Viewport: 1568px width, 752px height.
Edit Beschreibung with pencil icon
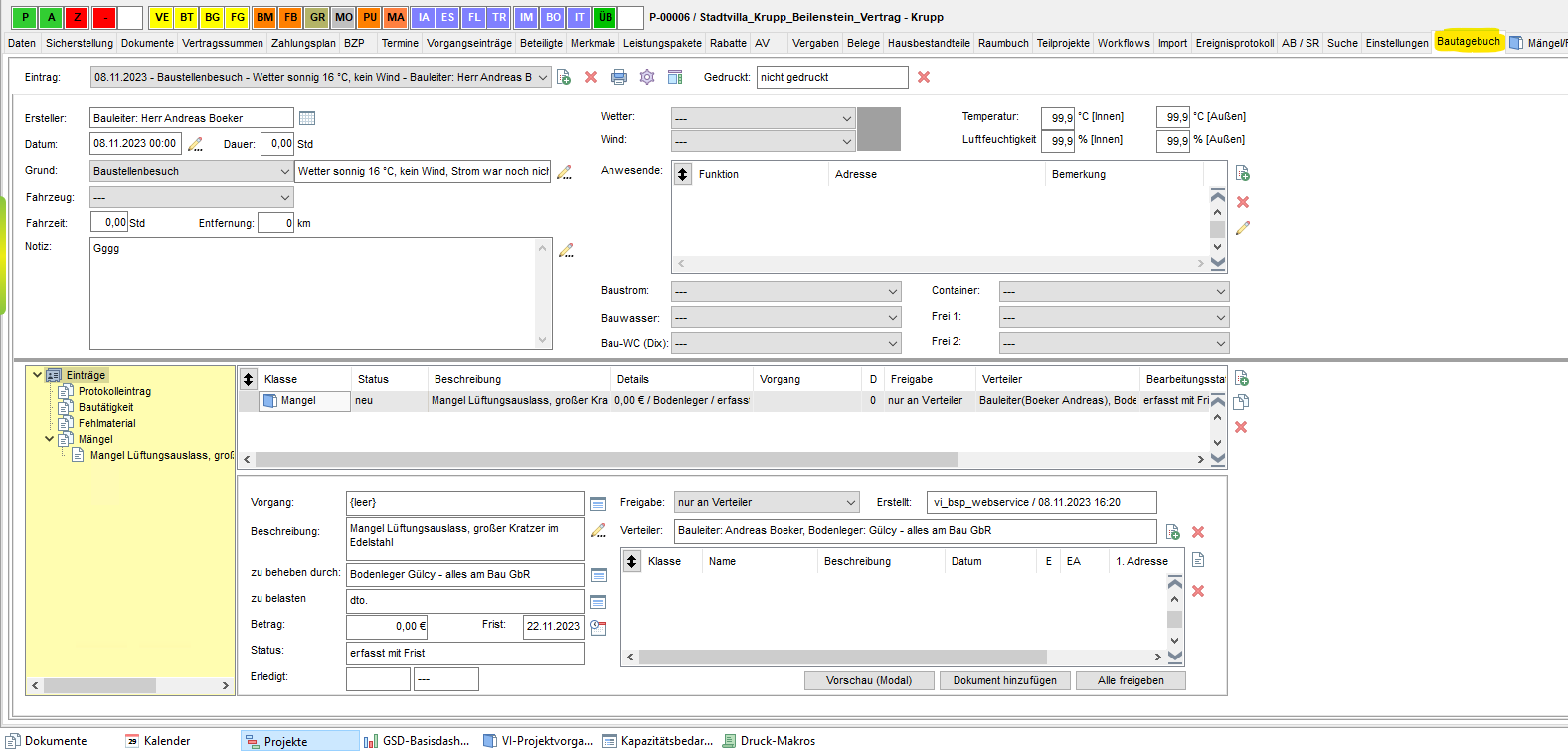coord(598,531)
